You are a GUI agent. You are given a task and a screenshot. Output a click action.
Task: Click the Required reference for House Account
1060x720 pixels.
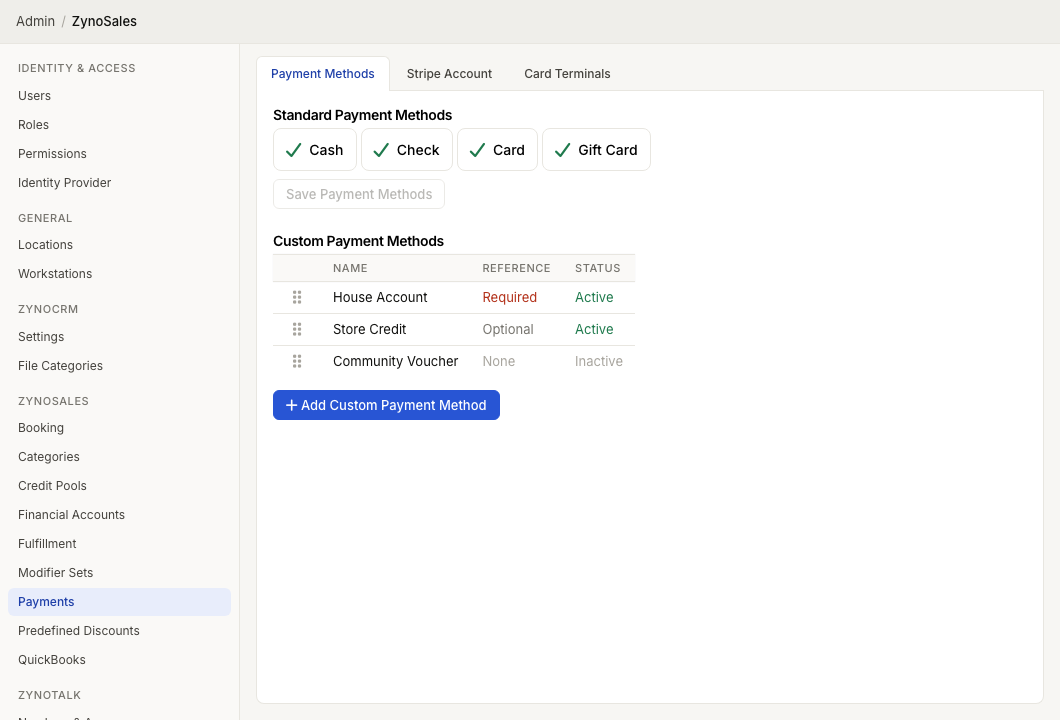click(x=510, y=297)
